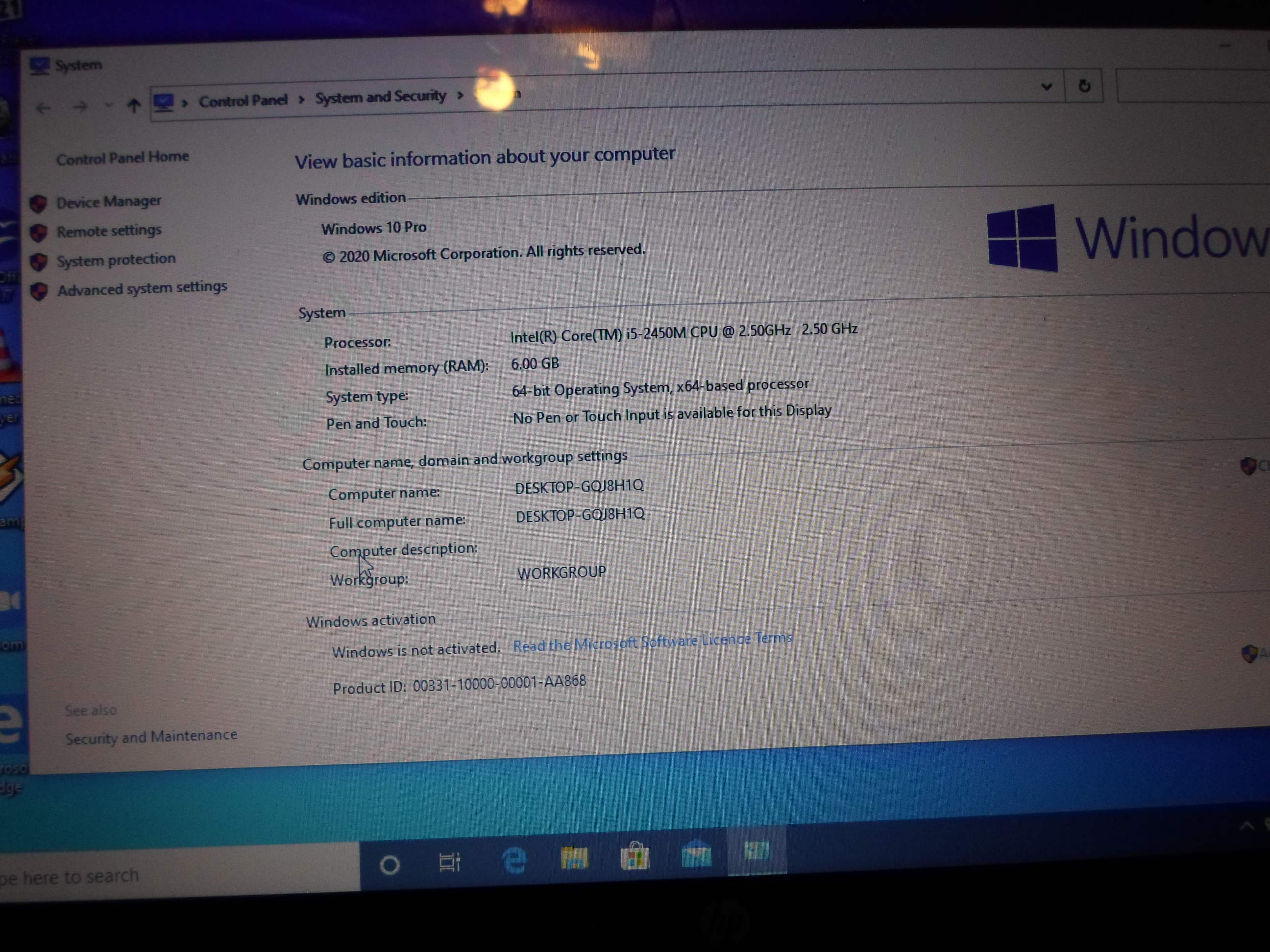Image resolution: width=1270 pixels, height=952 pixels.
Task: Open Cortana from taskbar circle icon
Action: tap(389, 865)
